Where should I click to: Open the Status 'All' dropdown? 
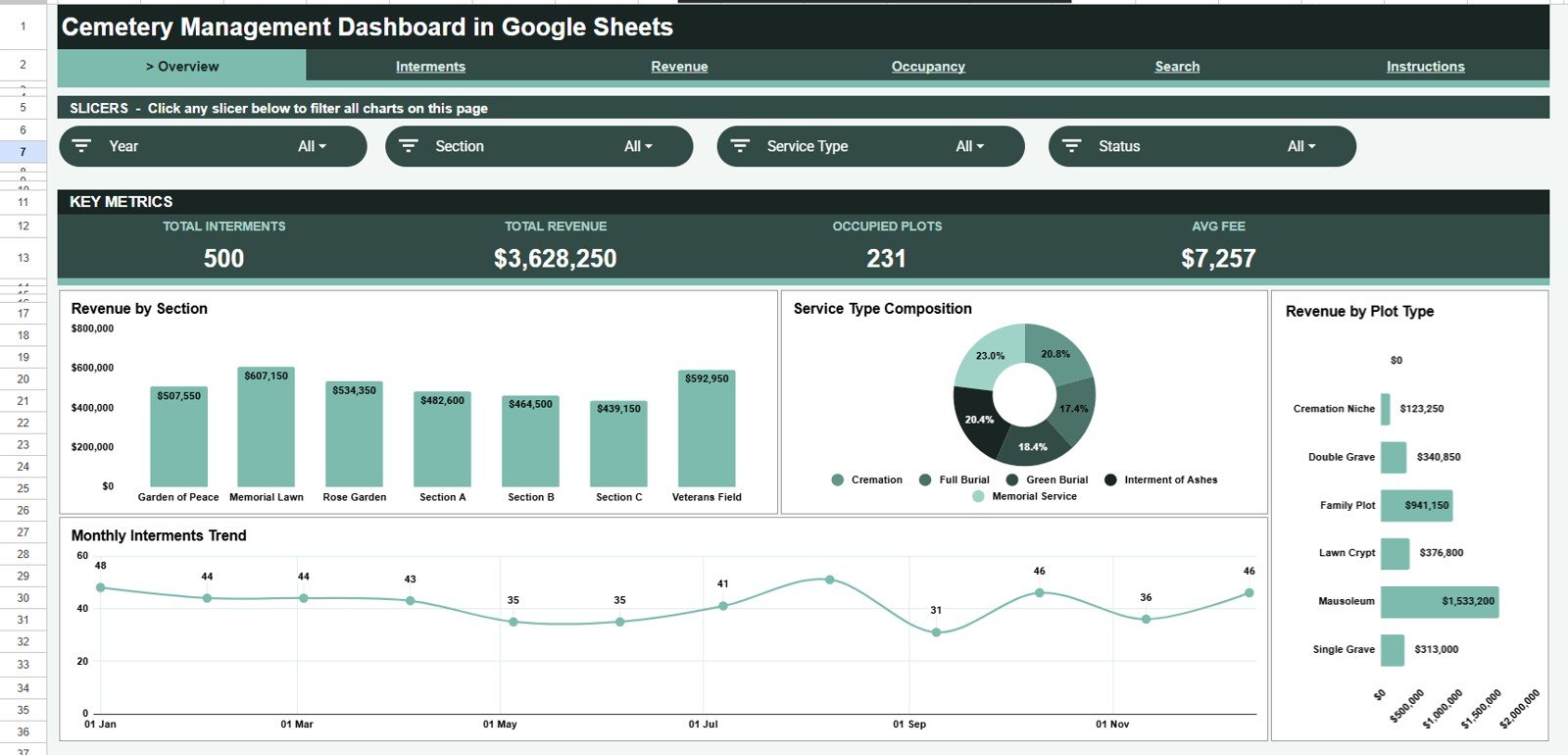point(1301,146)
